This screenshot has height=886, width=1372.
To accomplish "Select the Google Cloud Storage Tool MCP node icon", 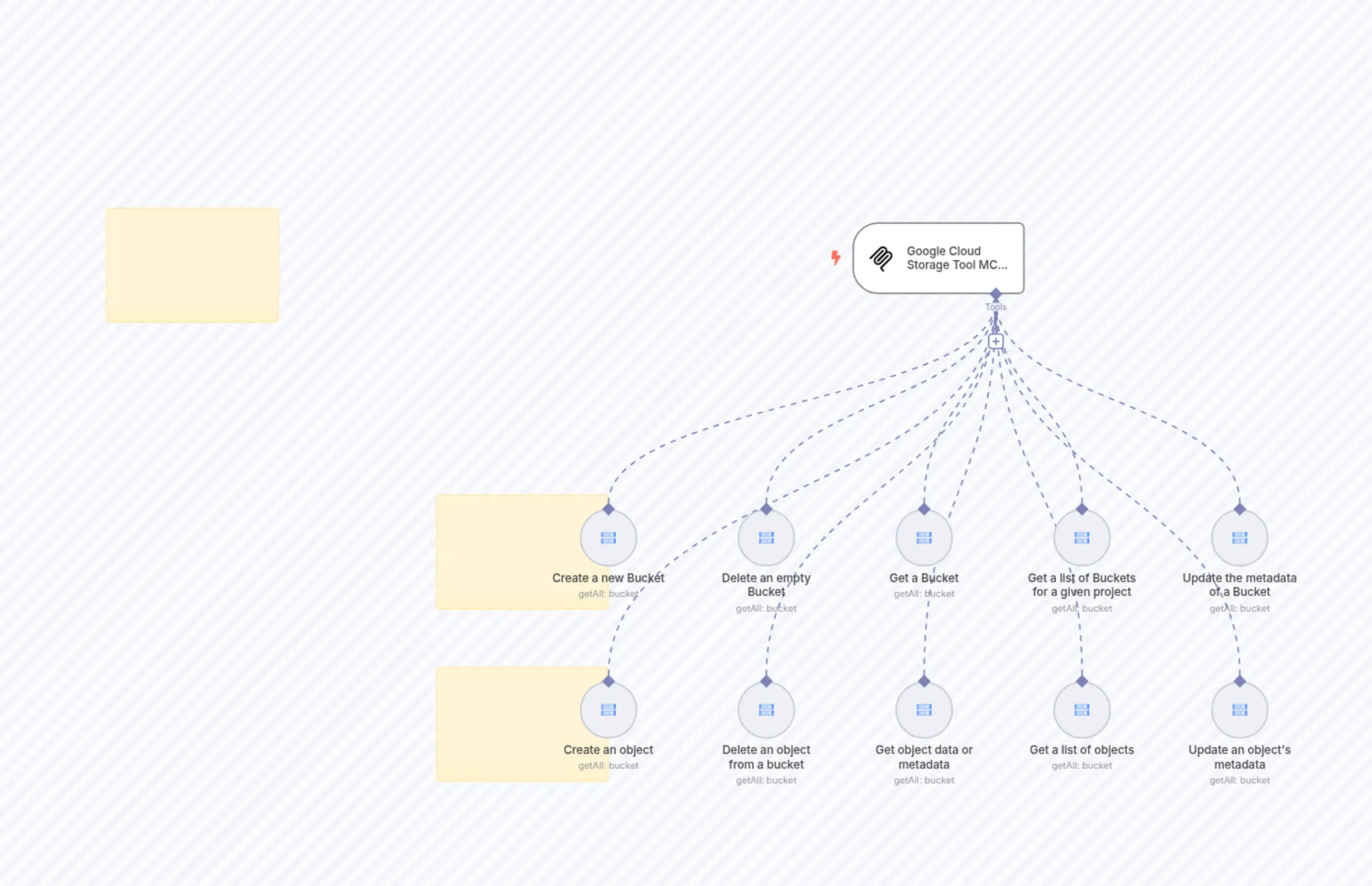I will pyautogui.click(x=879, y=258).
